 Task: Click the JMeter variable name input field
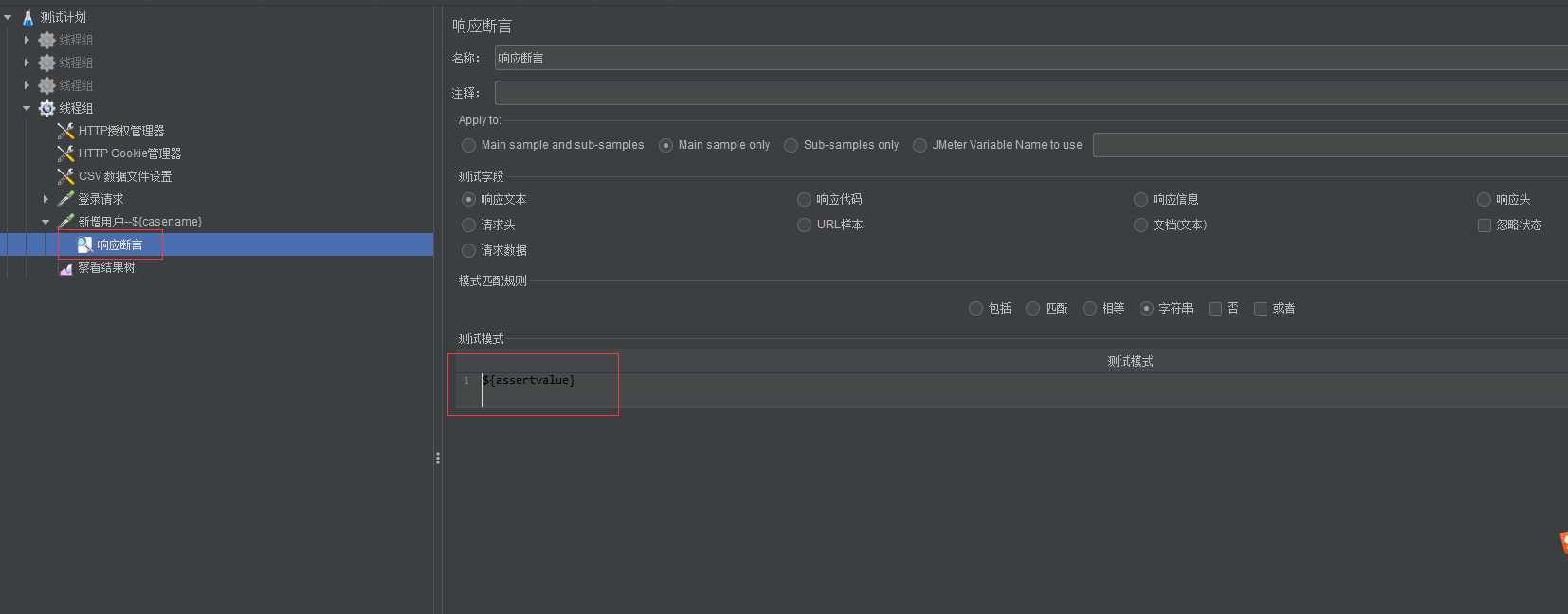[1330, 145]
